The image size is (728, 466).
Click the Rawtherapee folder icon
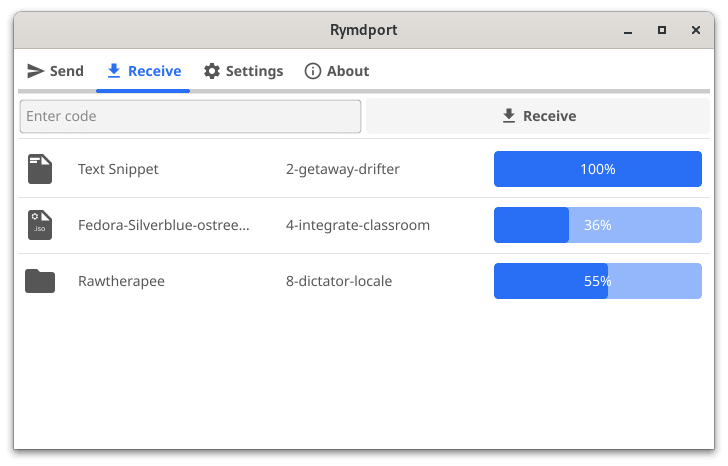point(40,281)
